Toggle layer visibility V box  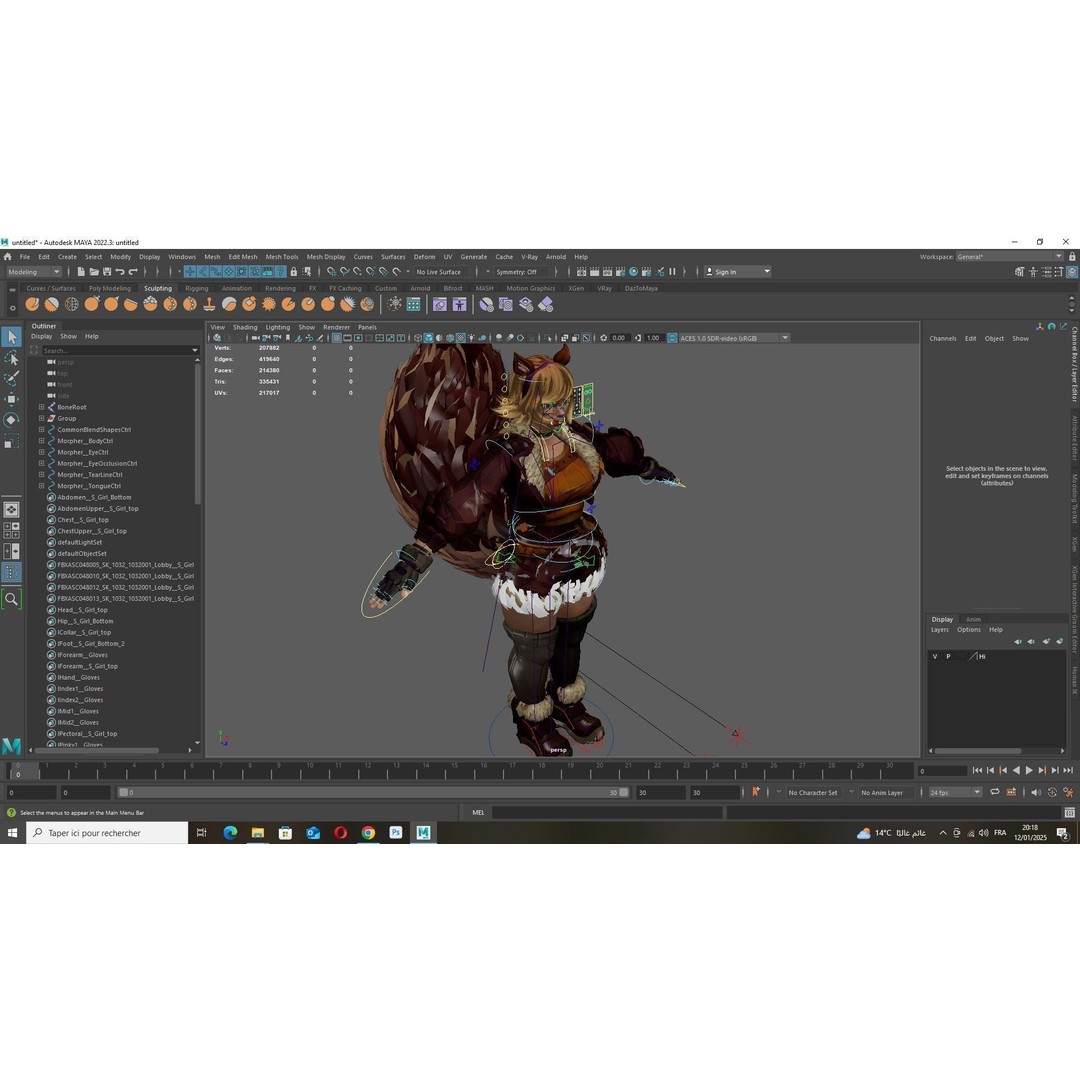pos(935,656)
